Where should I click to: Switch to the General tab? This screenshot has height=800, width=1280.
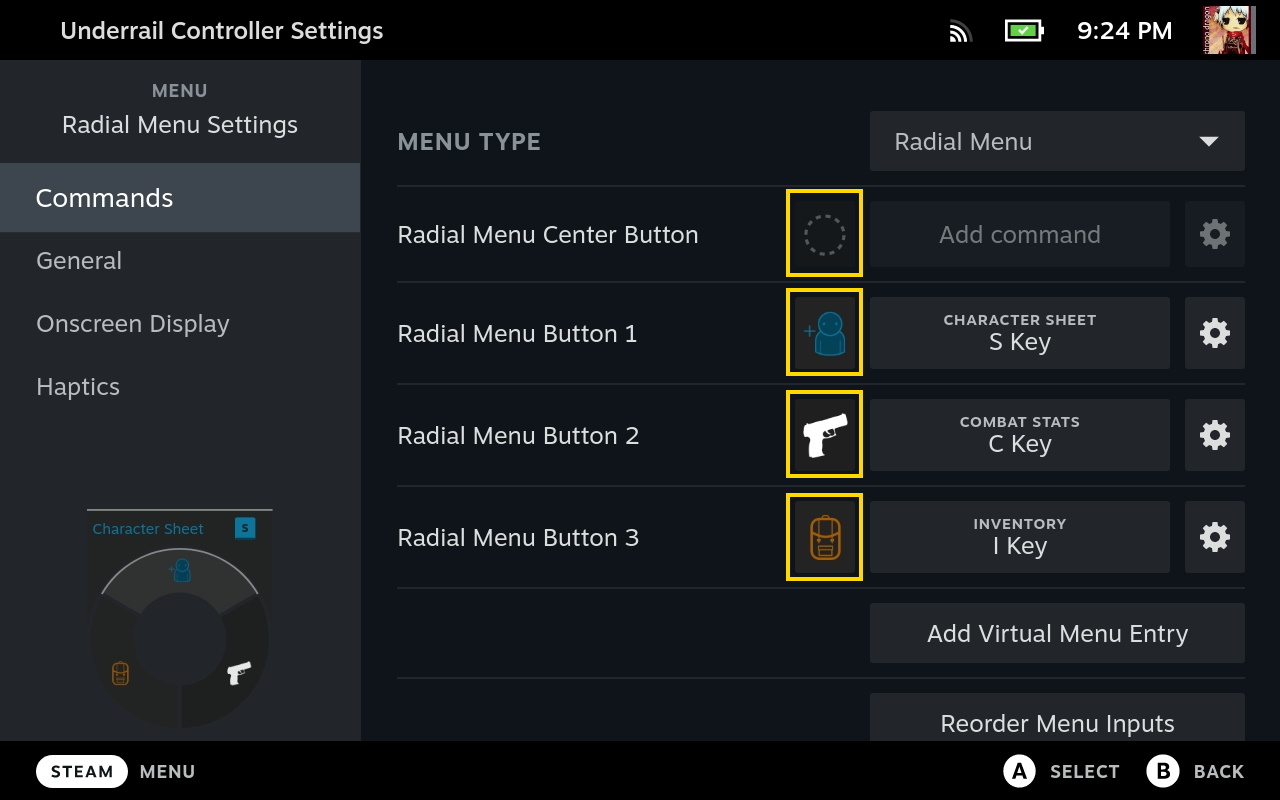click(x=180, y=261)
